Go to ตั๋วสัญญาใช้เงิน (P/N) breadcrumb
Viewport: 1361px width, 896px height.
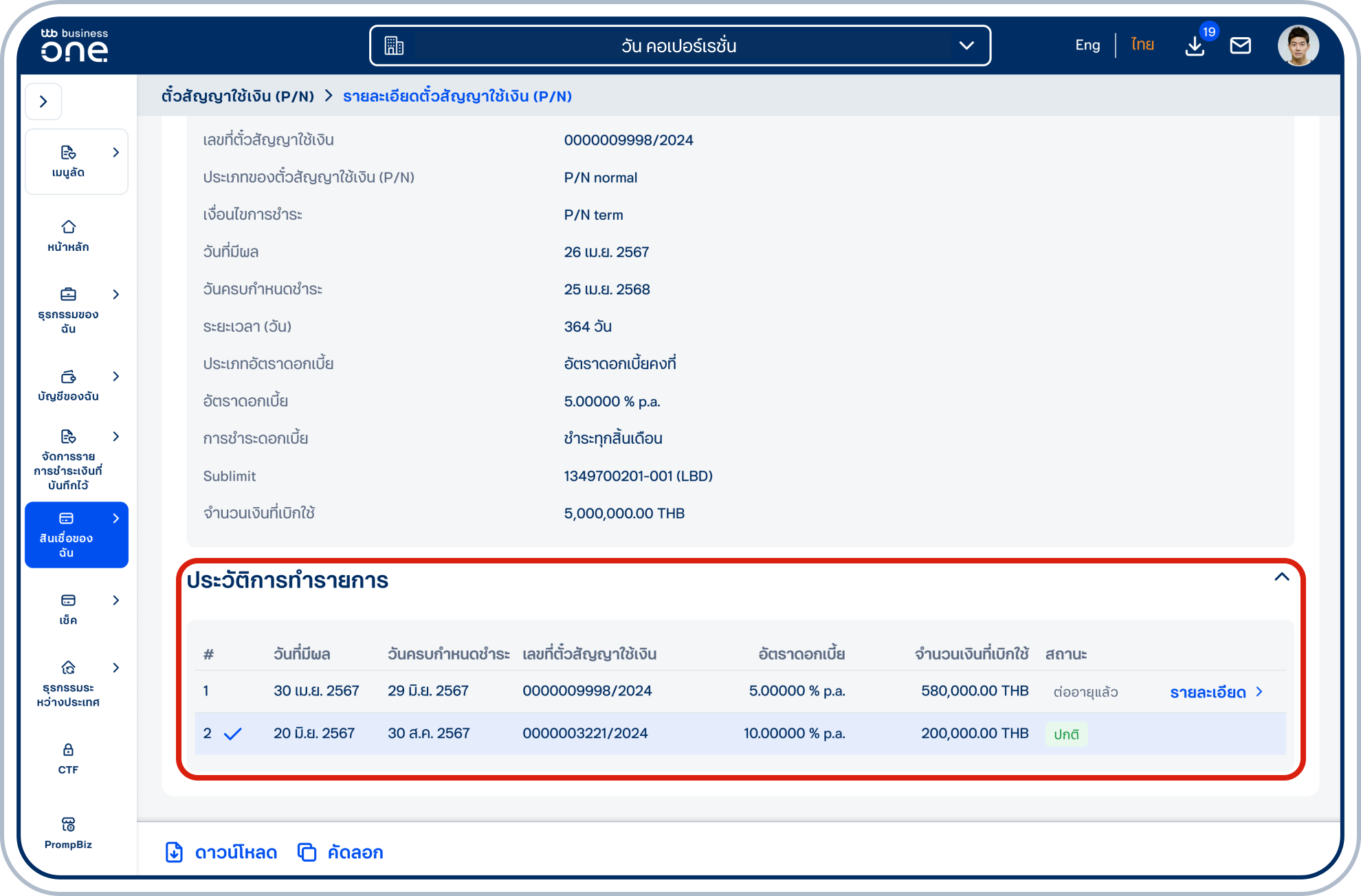(237, 96)
